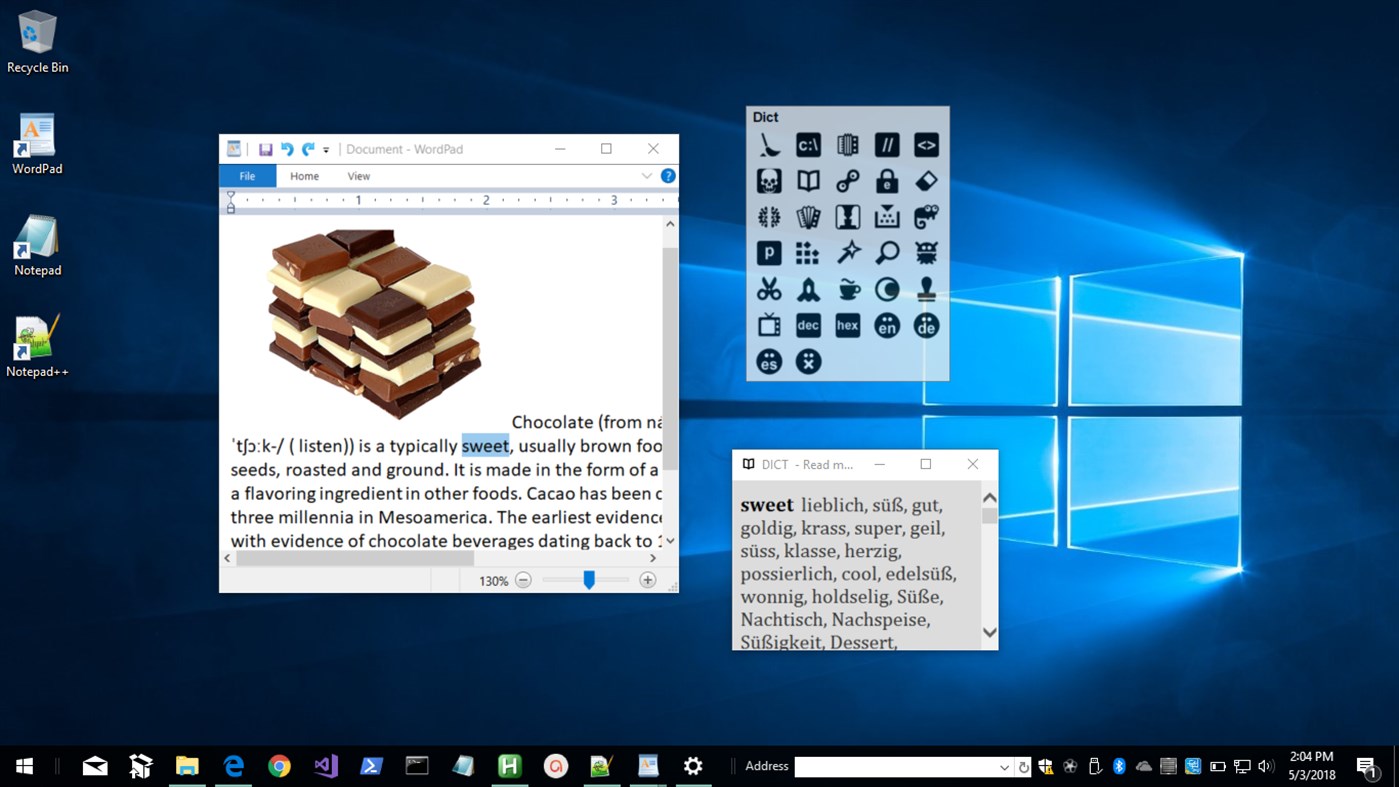Image resolution: width=1399 pixels, height=787 pixels.
Task: Save the WordPad document via quick access toolbar
Action: click(x=265, y=149)
